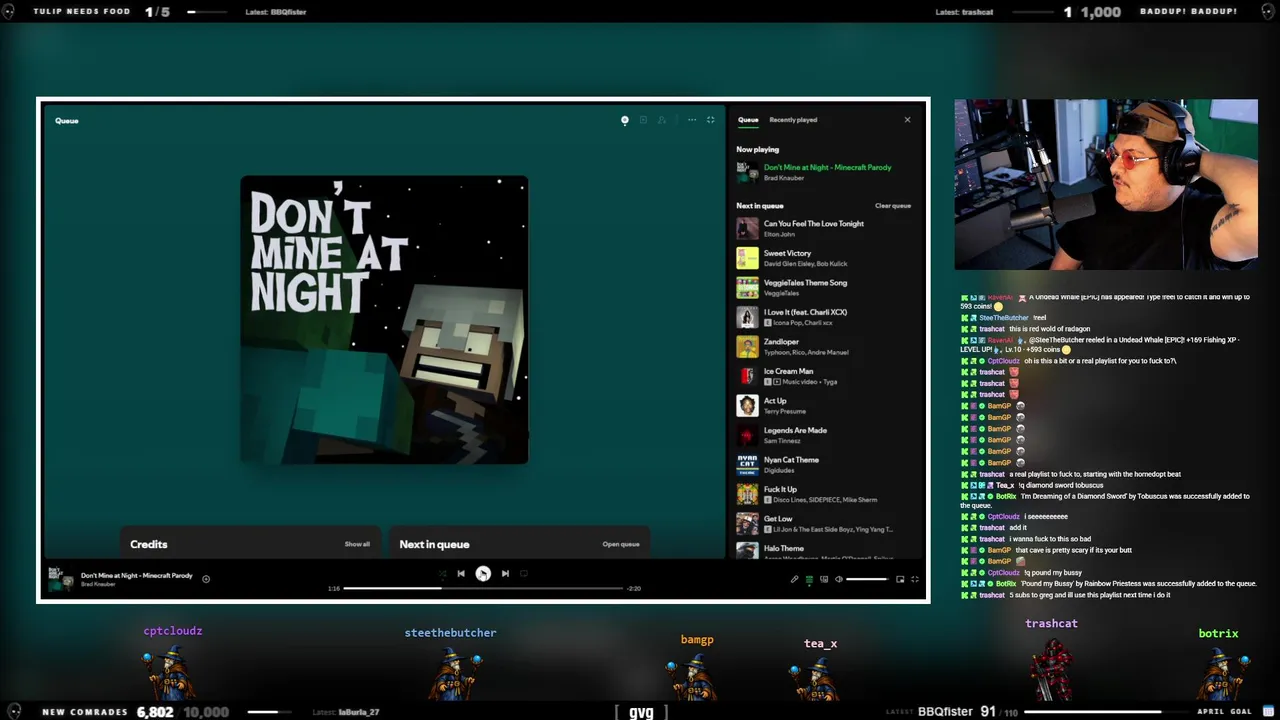Screen dimensions: 1280x720
Task: Click the white circle icon in the top toolbar
Action: click(625, 120)
